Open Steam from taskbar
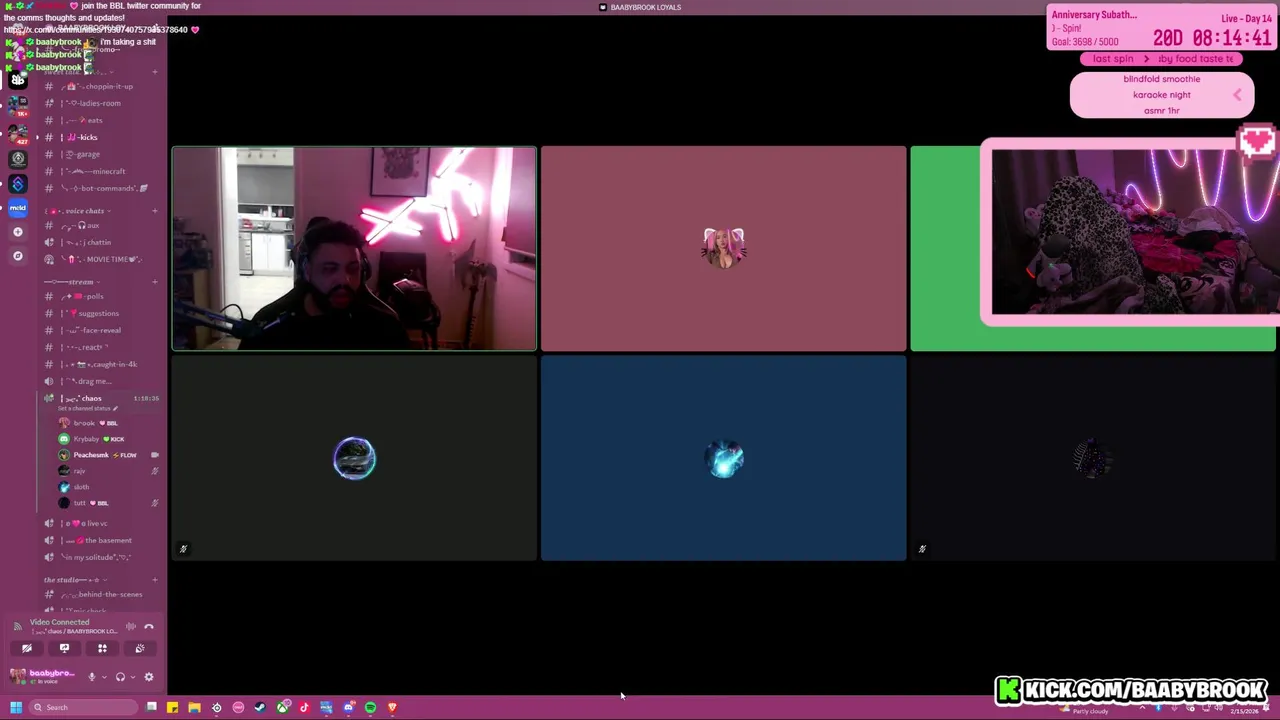Image resolution: width=1280 pixels, height=720 pixels. (x=260, y=708)
